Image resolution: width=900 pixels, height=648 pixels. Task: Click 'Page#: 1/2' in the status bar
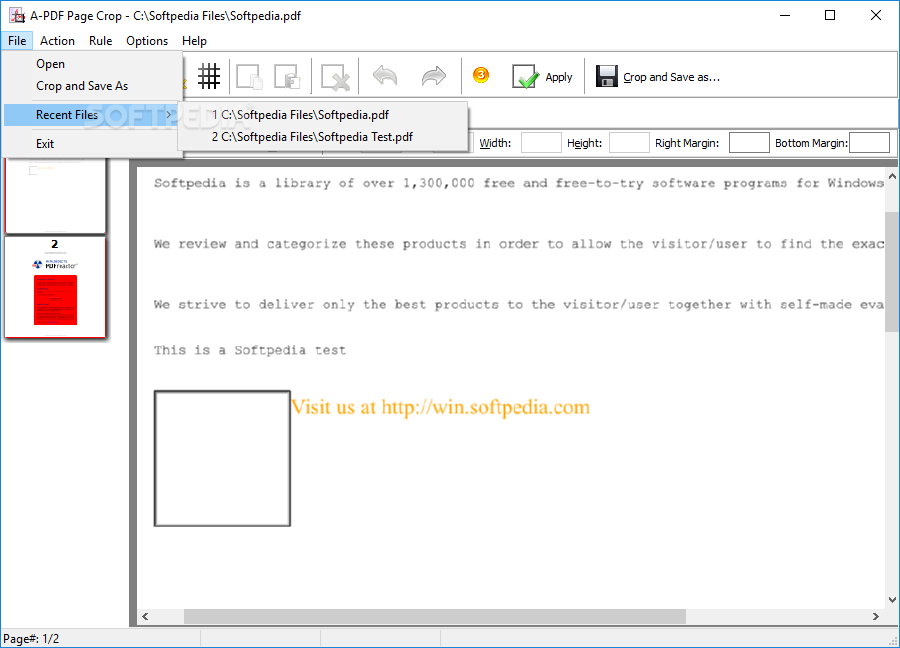31,639
